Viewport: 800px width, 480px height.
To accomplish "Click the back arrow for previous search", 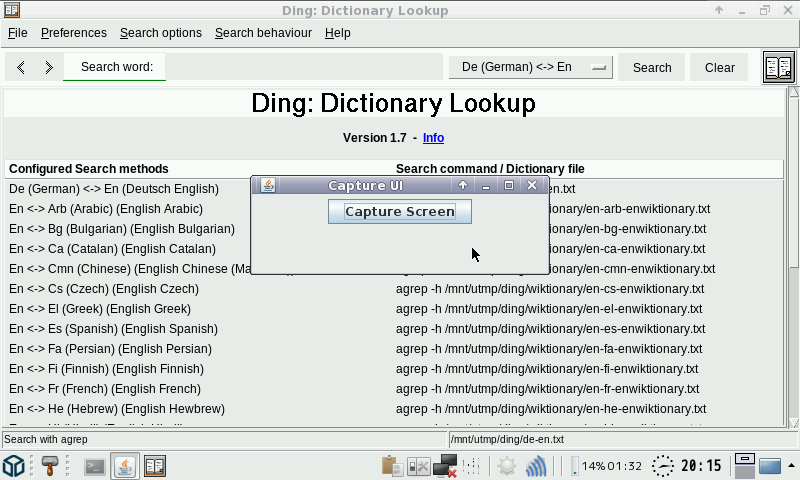I will tap(21, 67).
